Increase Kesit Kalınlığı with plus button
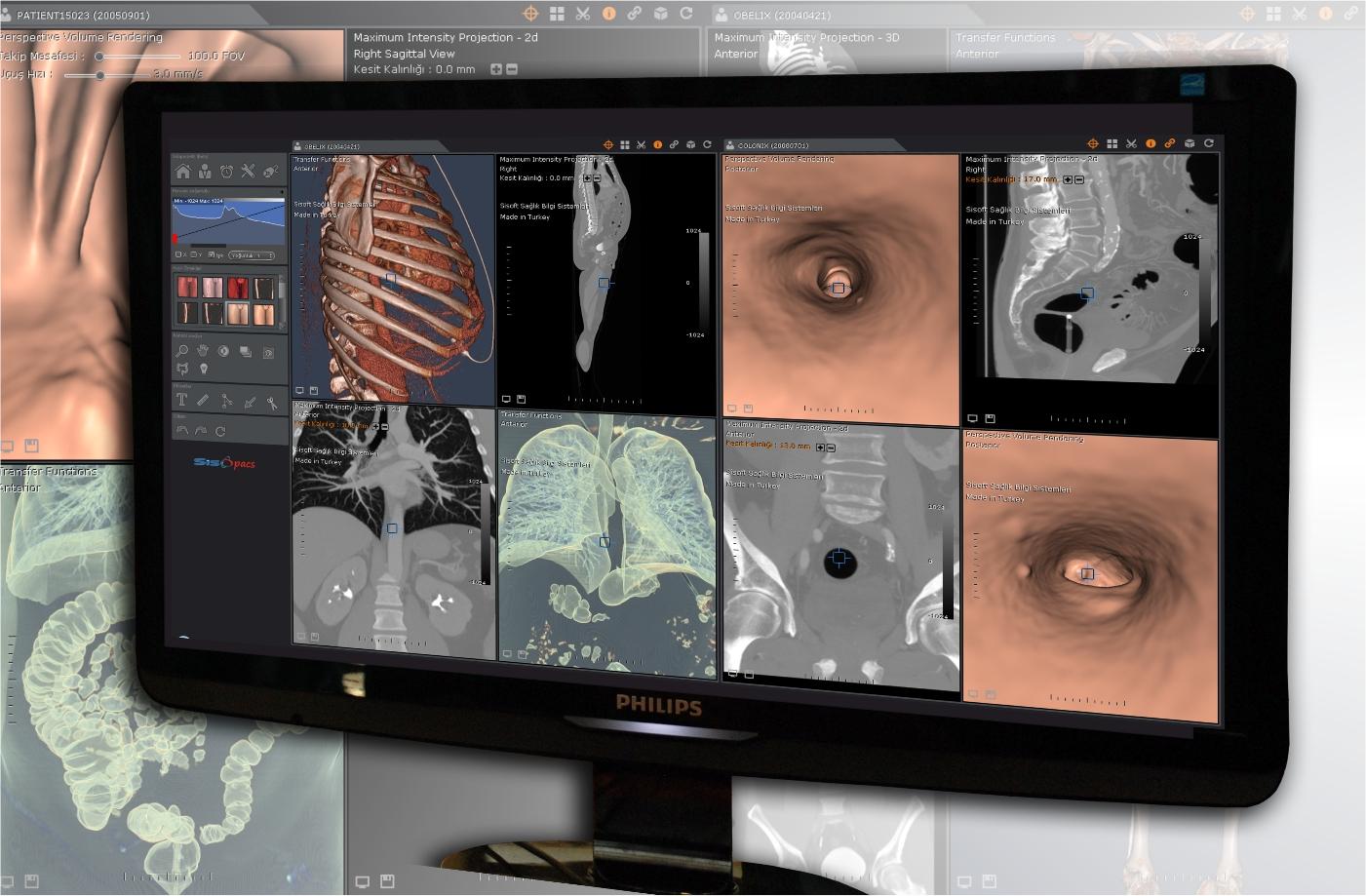 [x=495, y=69]
